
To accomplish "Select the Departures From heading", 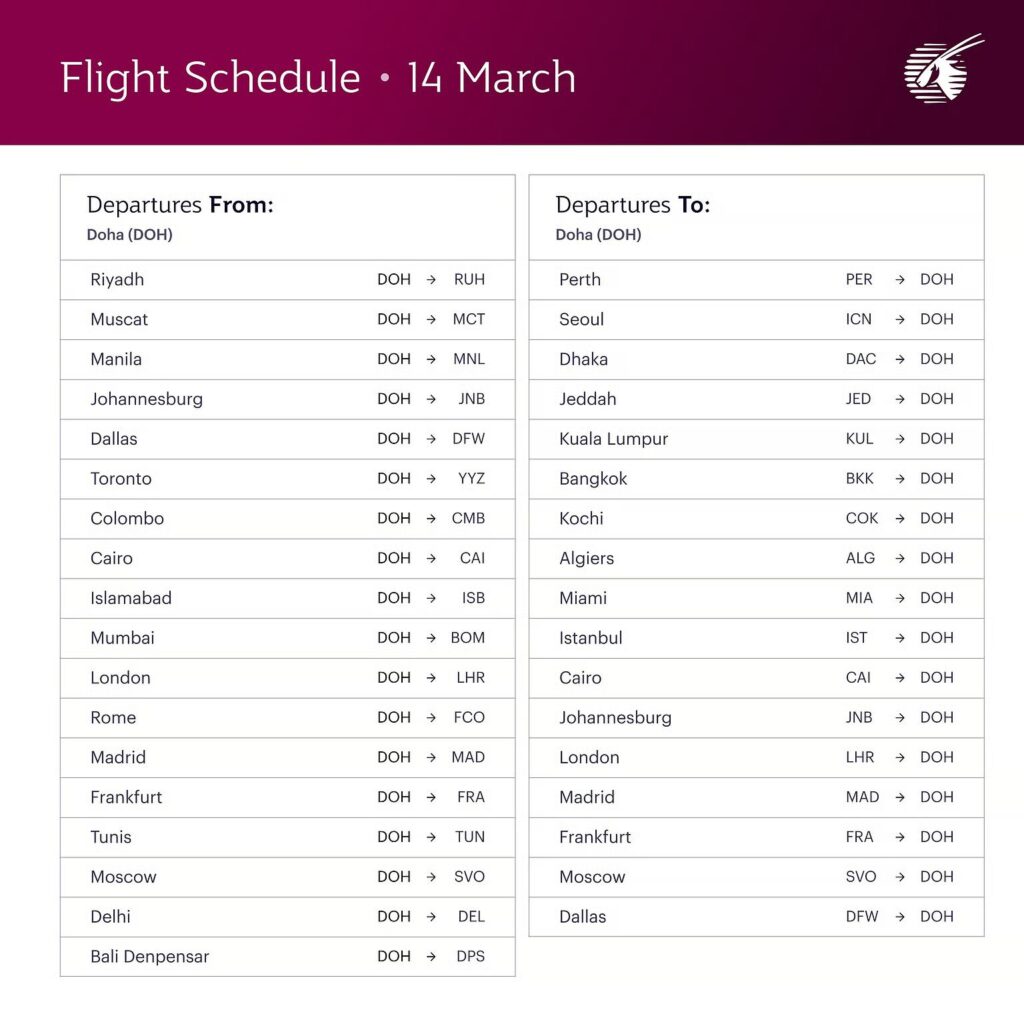I will coord(180,205).
